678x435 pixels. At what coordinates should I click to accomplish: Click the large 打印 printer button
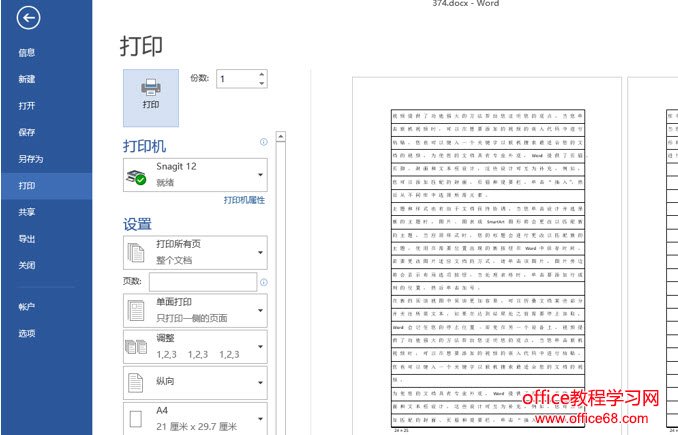151,98
